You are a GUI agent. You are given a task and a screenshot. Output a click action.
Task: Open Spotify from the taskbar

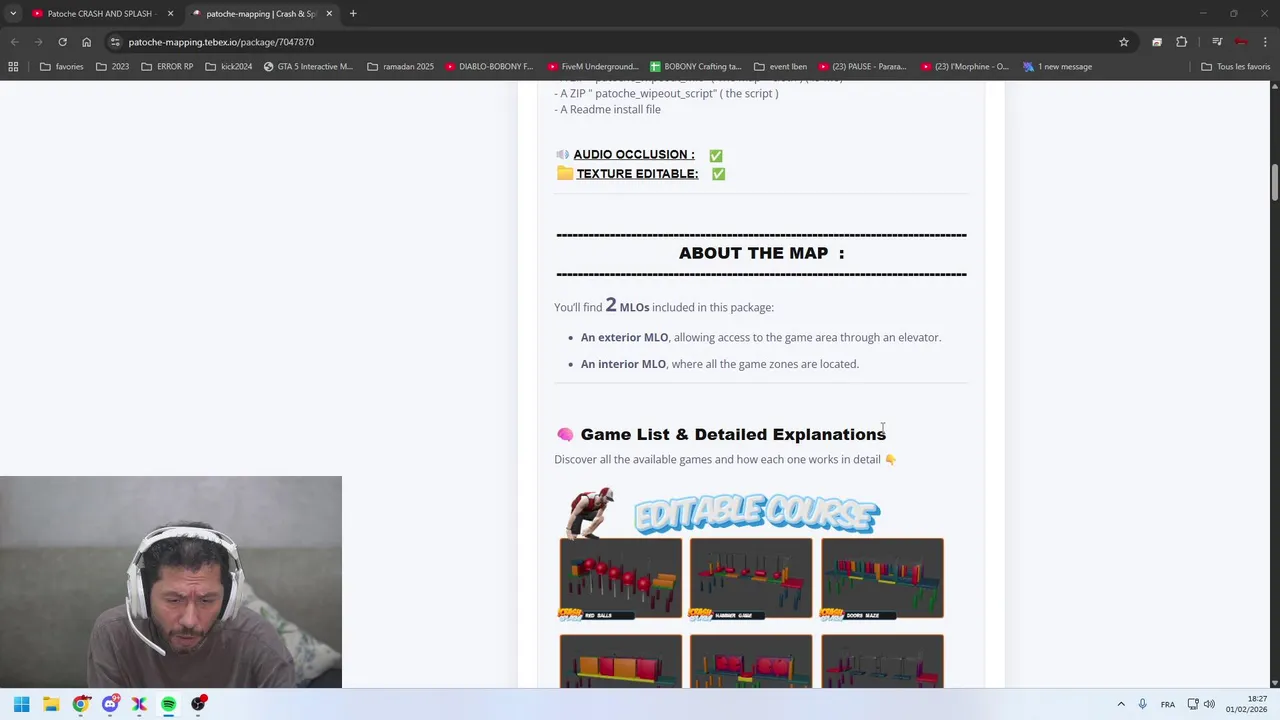(169, 704)
